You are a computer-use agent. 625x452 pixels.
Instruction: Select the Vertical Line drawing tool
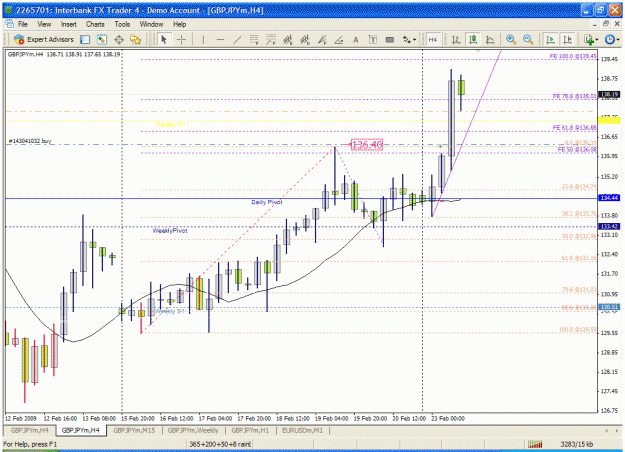203,39
